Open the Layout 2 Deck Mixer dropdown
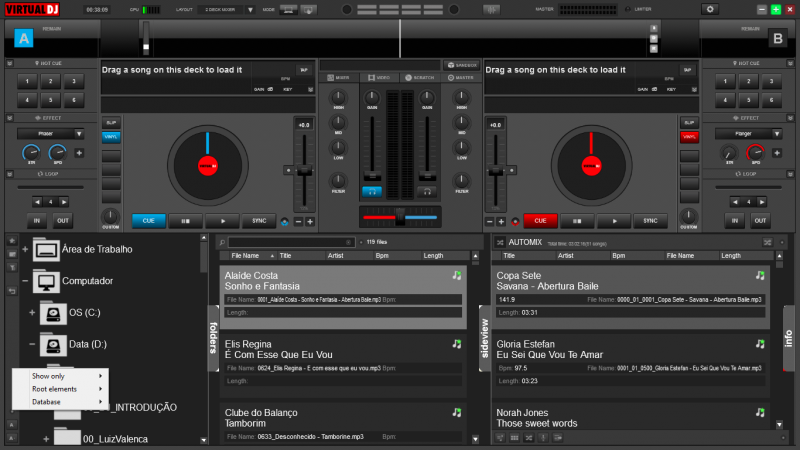Image resolution: width=800 pixels, height=450 pixels. 250,10
